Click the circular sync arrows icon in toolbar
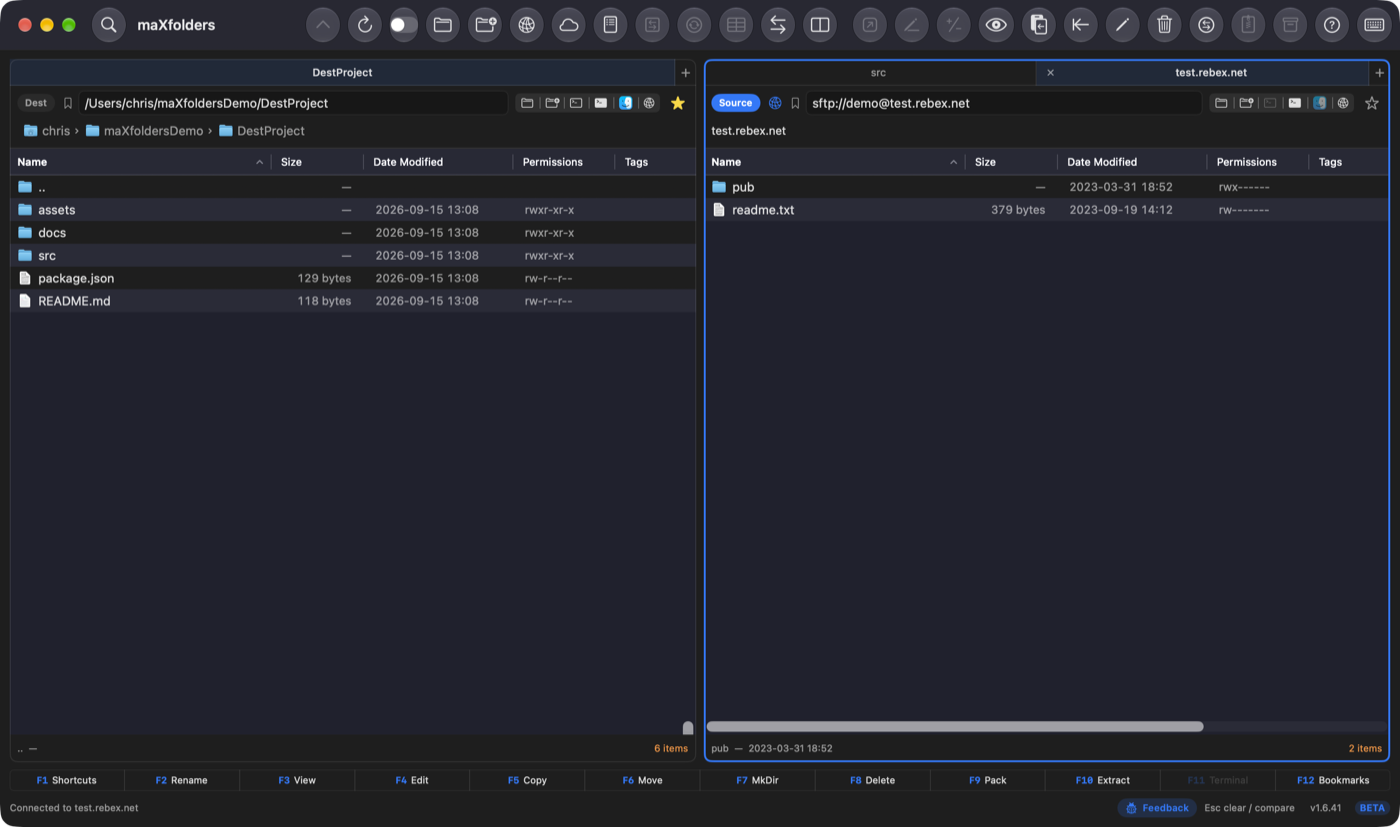The height and width of the screenshot is (827, 1400). click(x=1206, y=25)
